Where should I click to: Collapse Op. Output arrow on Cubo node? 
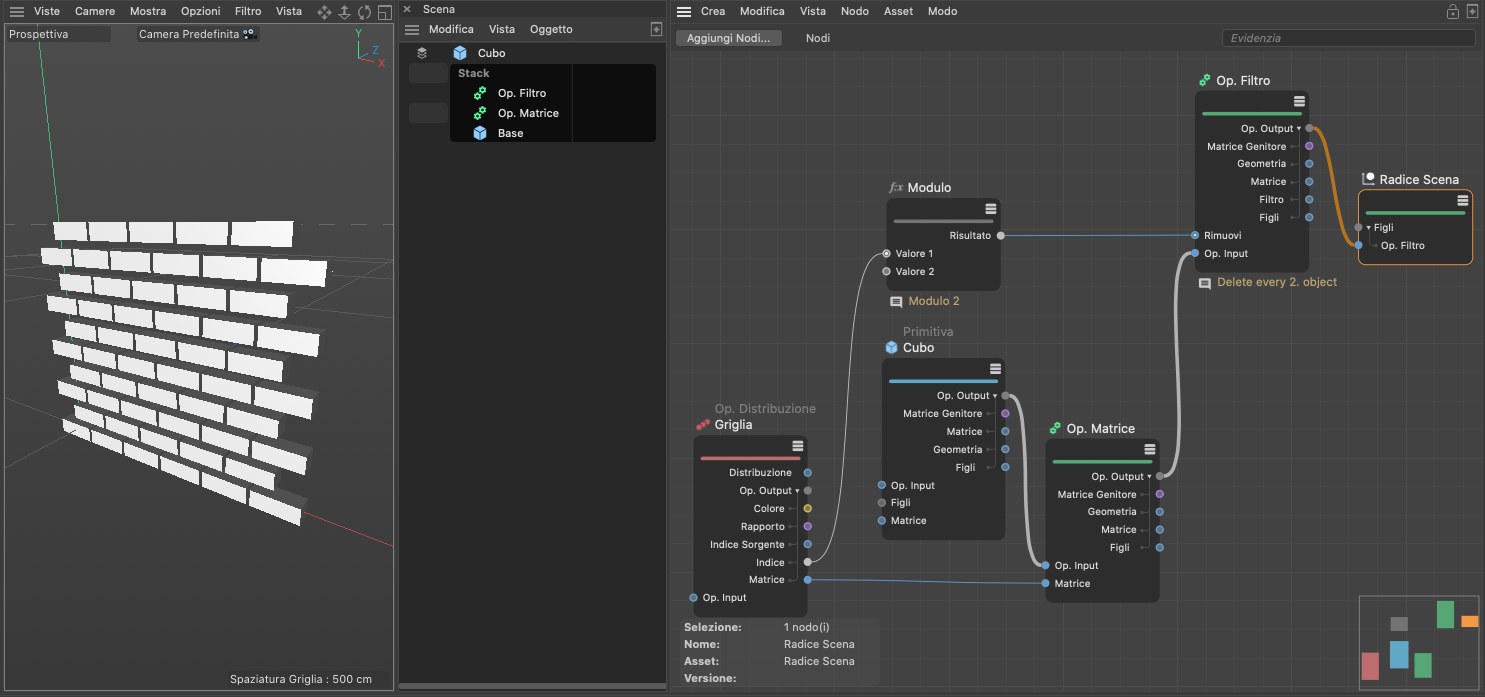coord(995,397)
